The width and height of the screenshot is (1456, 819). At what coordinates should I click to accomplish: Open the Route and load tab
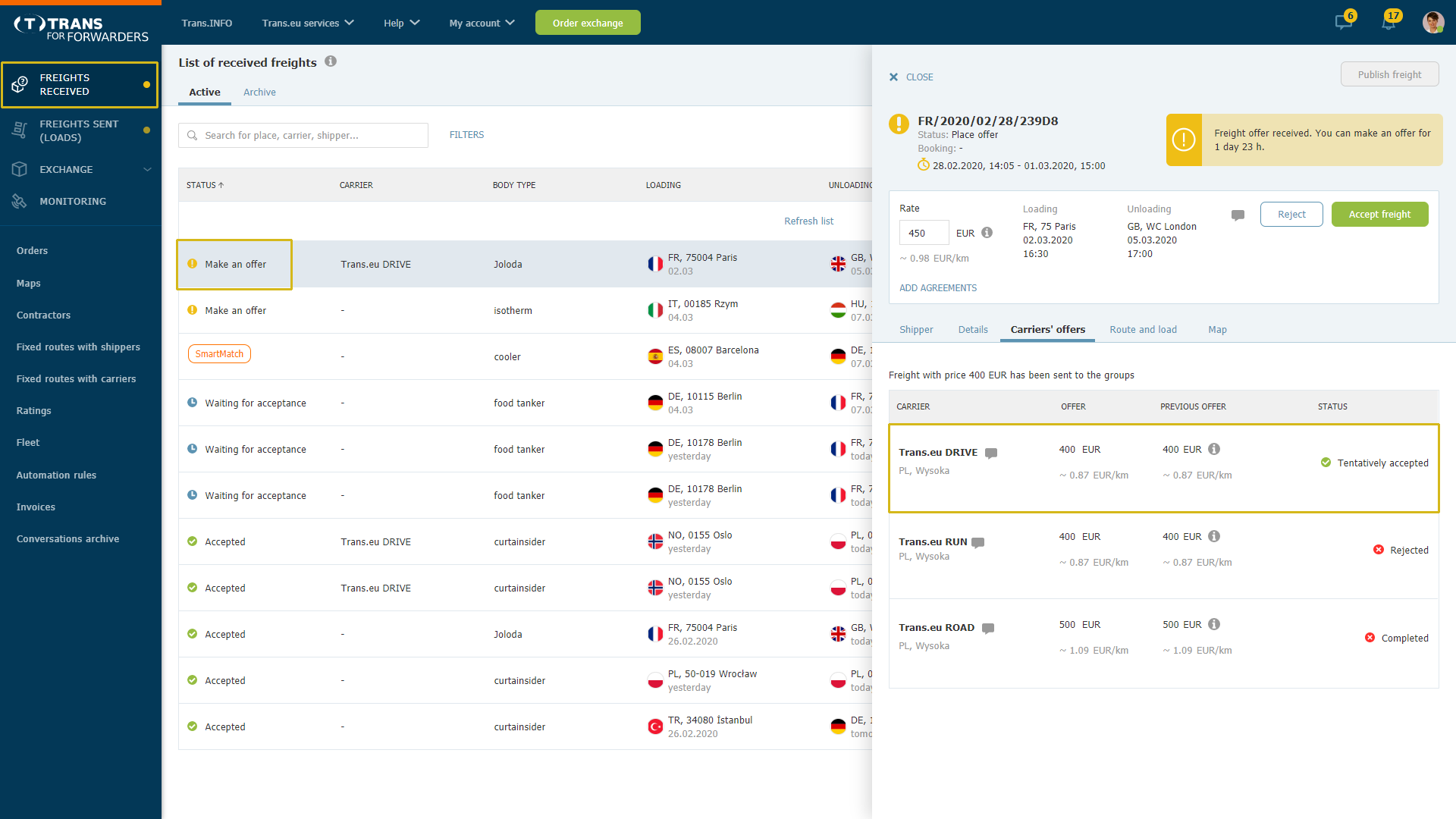point(1143,329)
